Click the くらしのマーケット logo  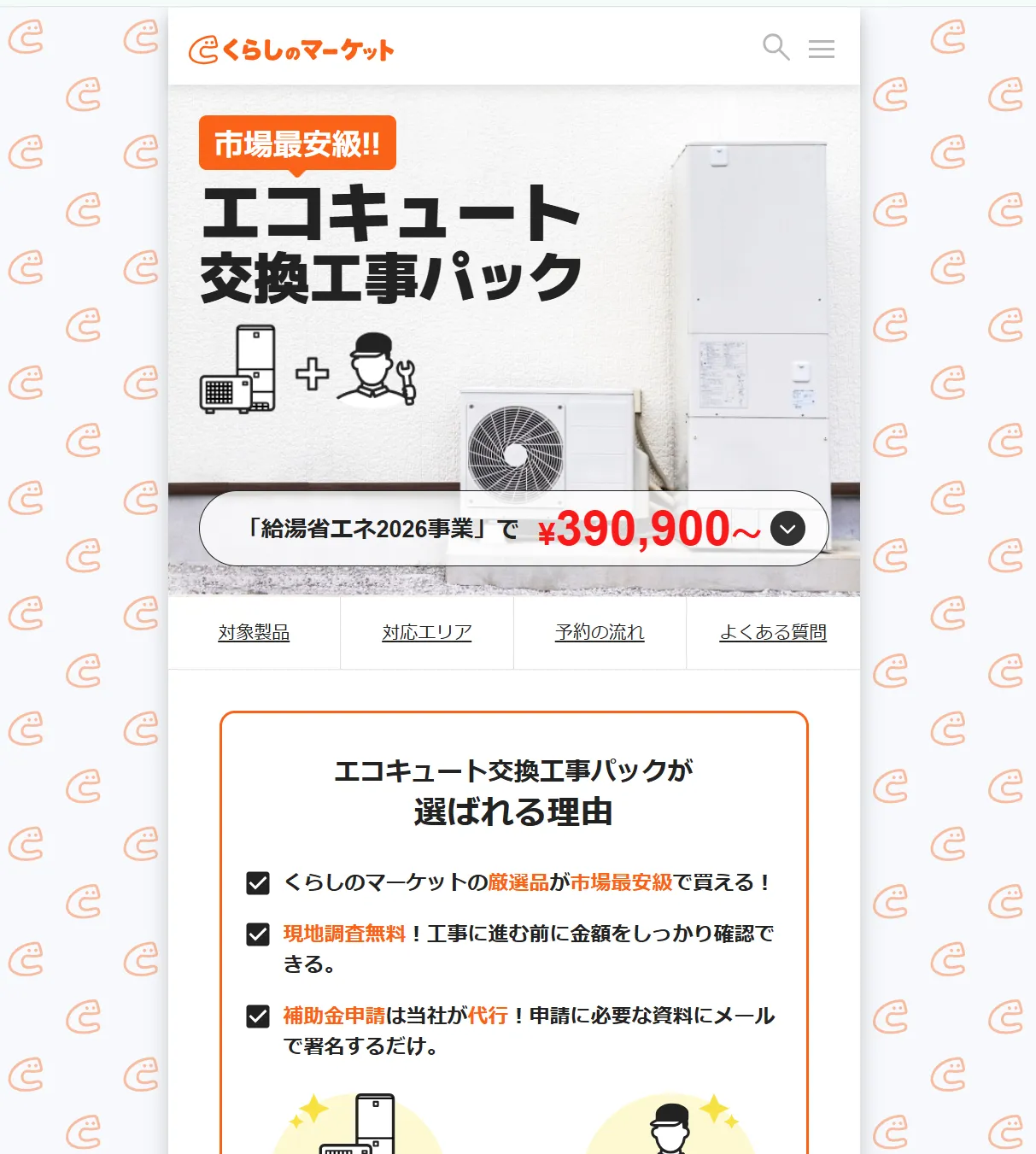click(x=291, y=50)
